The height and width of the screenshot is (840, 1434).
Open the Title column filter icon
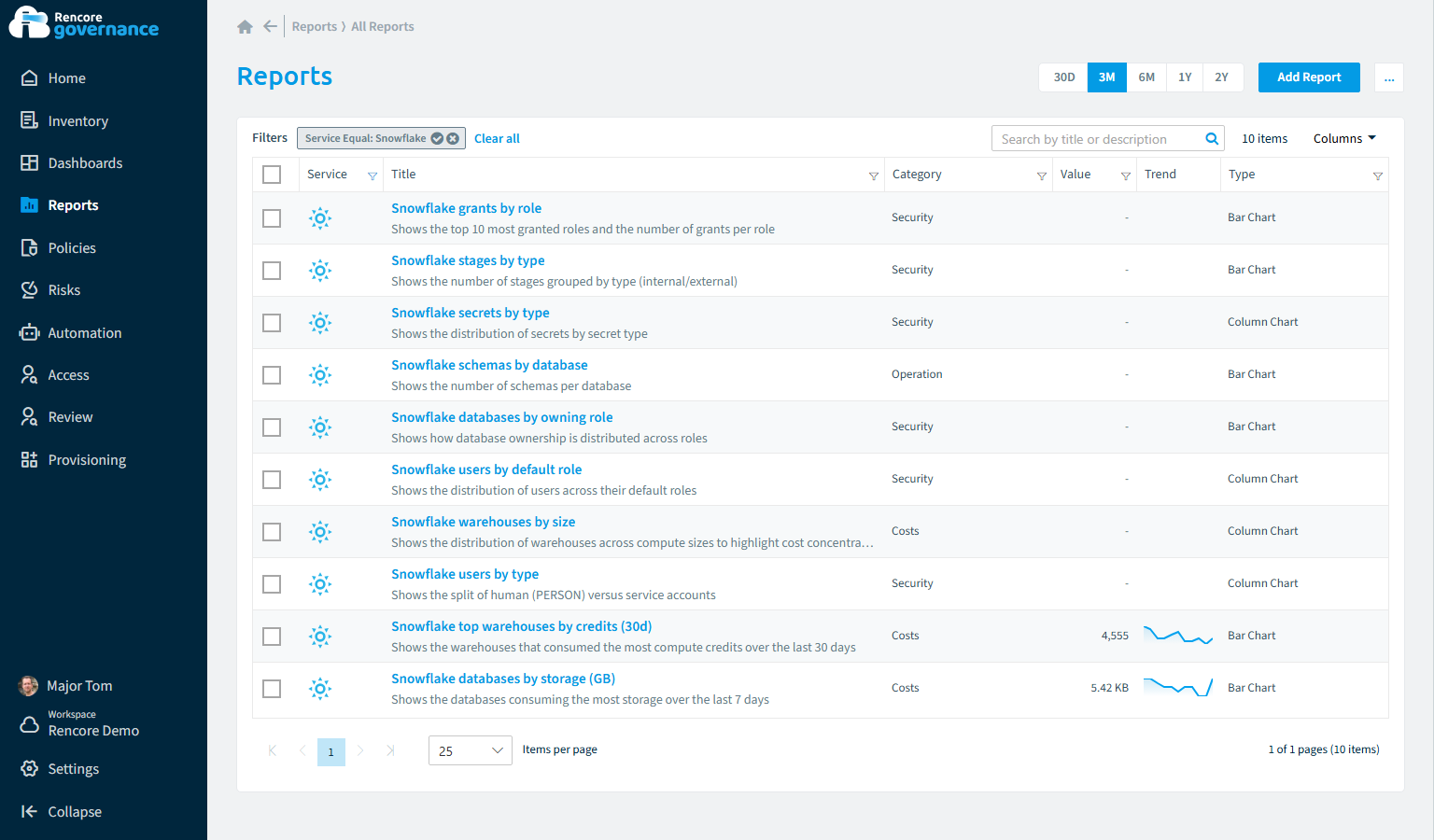click(x=874, y=175)
